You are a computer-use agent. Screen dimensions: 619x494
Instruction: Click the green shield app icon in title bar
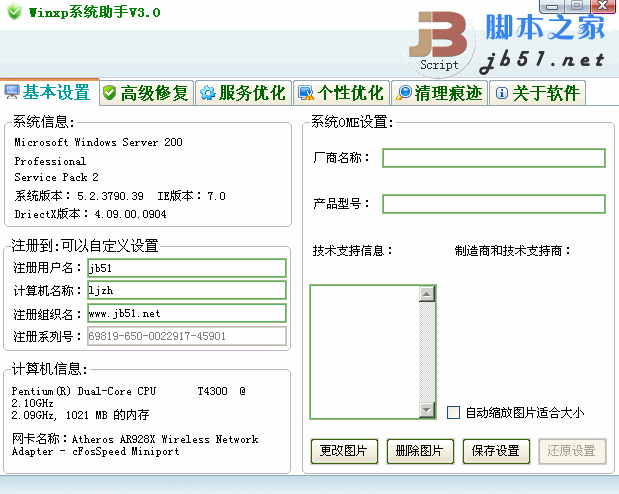15,11
